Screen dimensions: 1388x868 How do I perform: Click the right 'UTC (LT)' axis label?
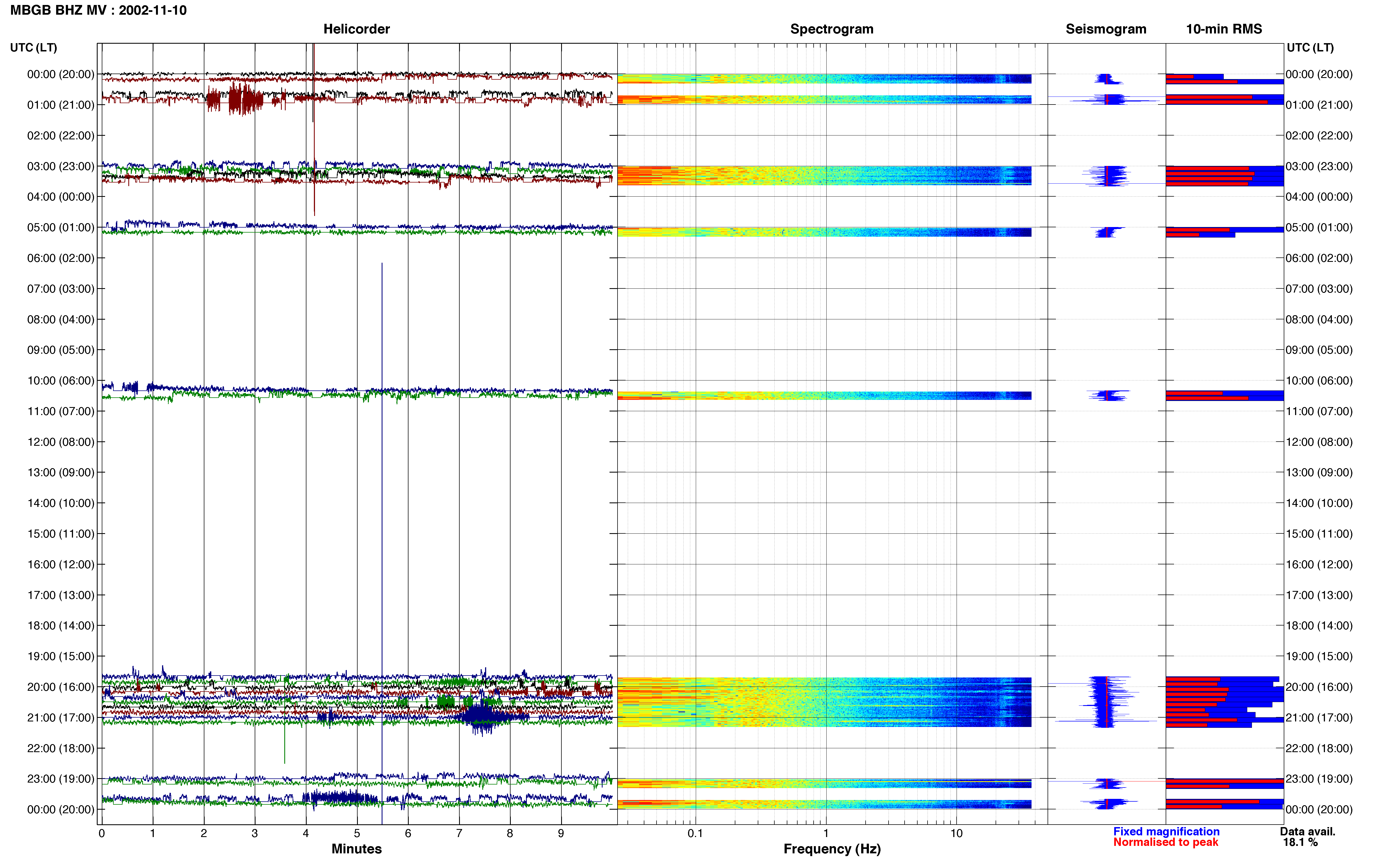[1310, 48]
